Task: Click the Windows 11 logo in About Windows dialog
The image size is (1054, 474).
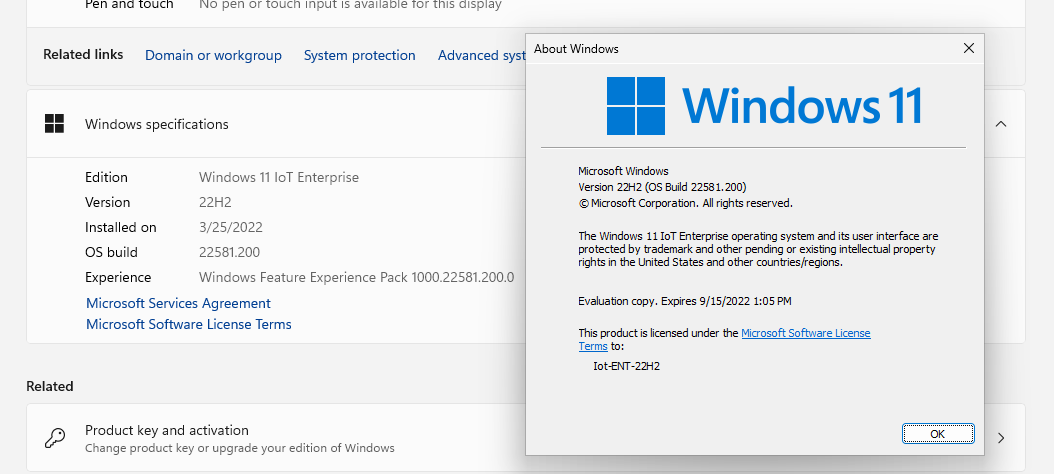Action: (x=764, y=105)
